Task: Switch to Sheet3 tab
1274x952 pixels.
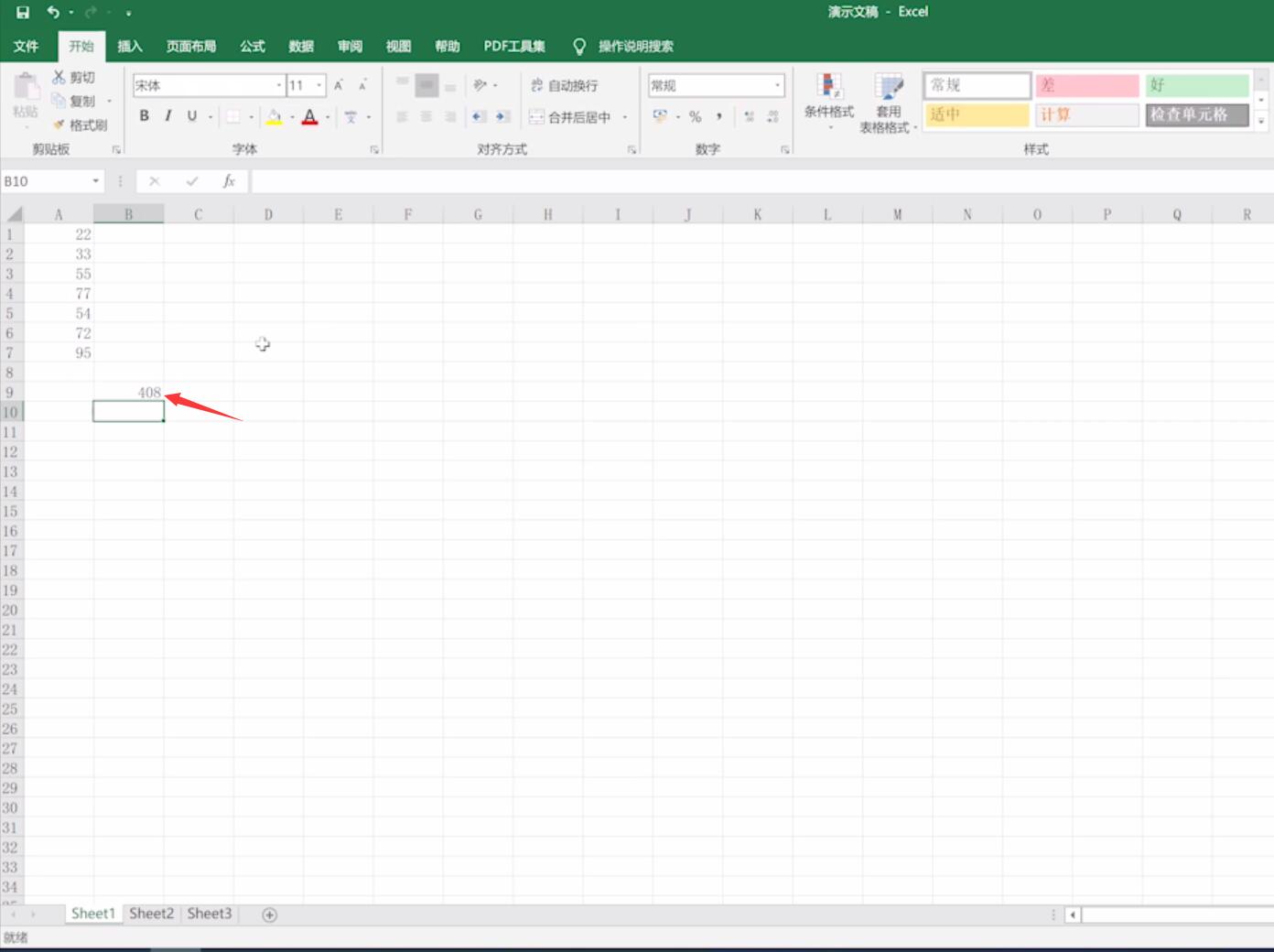Action: coord(210,914)
